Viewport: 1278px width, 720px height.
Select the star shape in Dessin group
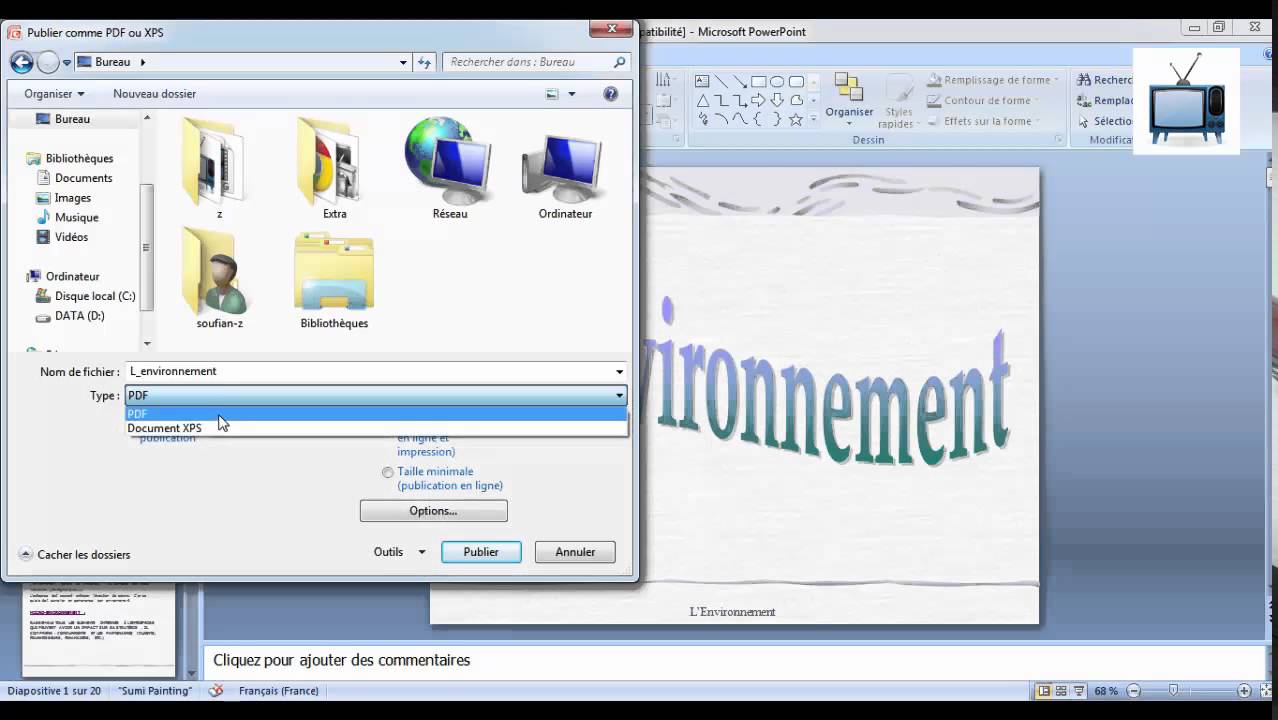point(795,119)
